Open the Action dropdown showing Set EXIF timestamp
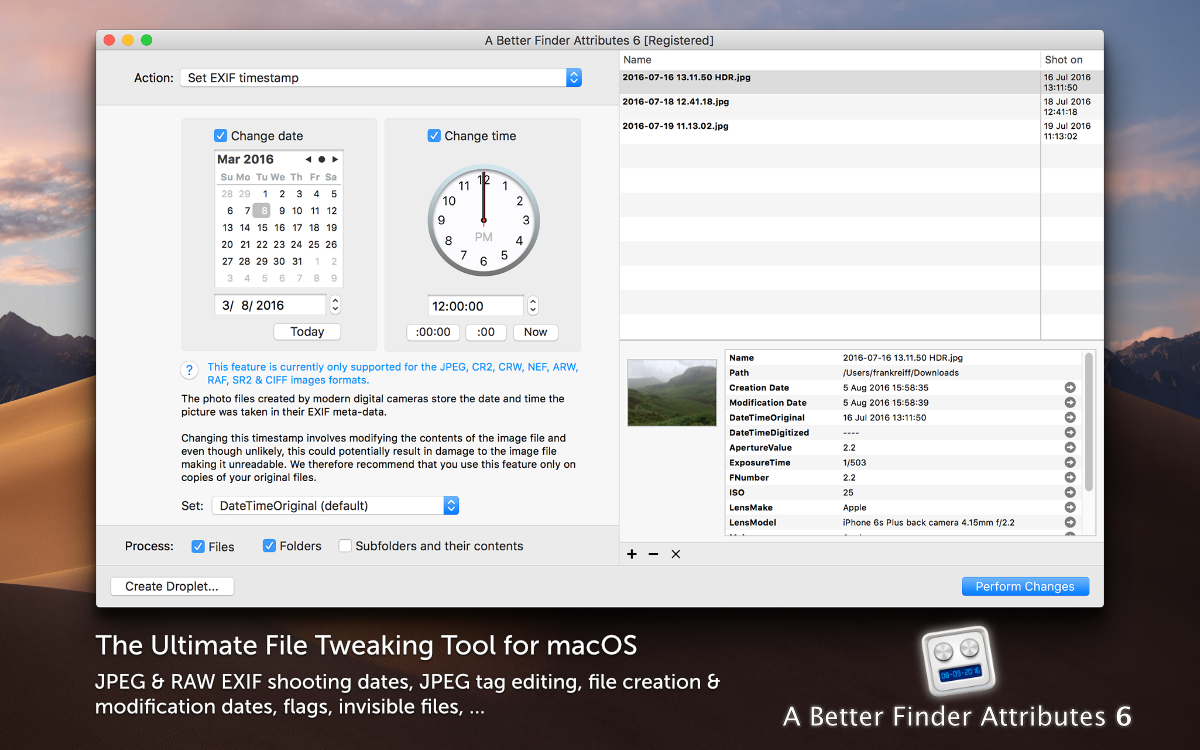1200x750 pixels. pyautogui.click(x=380, y=77)
